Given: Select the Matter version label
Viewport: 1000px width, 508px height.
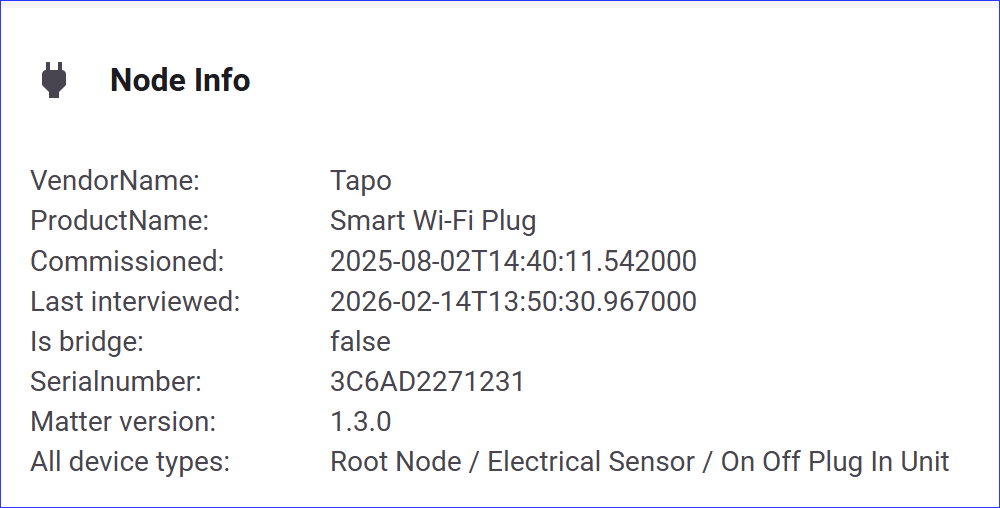Looking at the screenshot, I should (123, 422).
